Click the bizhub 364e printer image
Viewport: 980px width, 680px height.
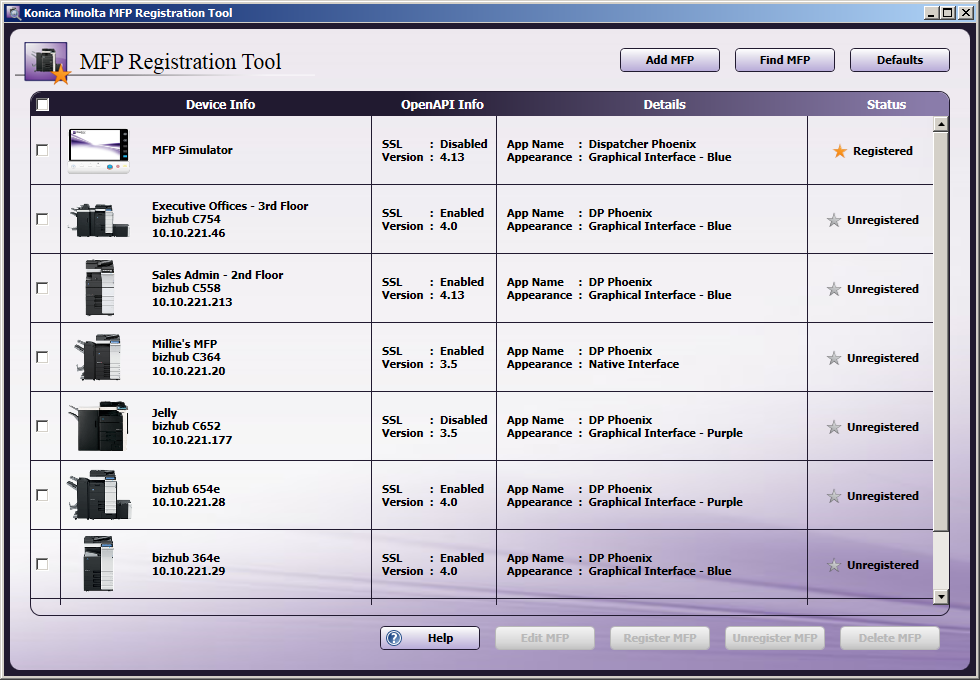[x=99, y=564]
